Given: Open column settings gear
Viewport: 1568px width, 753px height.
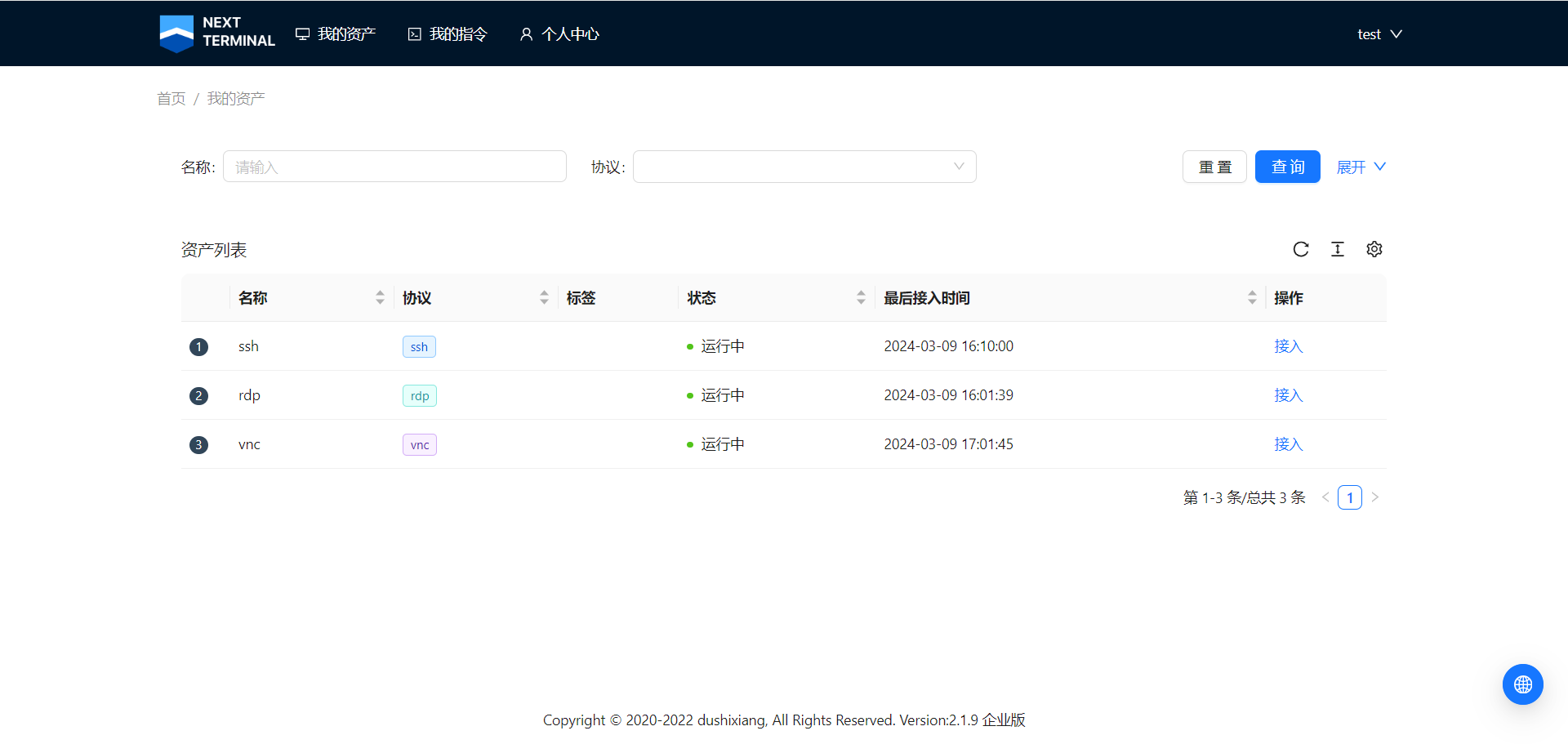Looking at the screenshot, I should pos(1374,249).
